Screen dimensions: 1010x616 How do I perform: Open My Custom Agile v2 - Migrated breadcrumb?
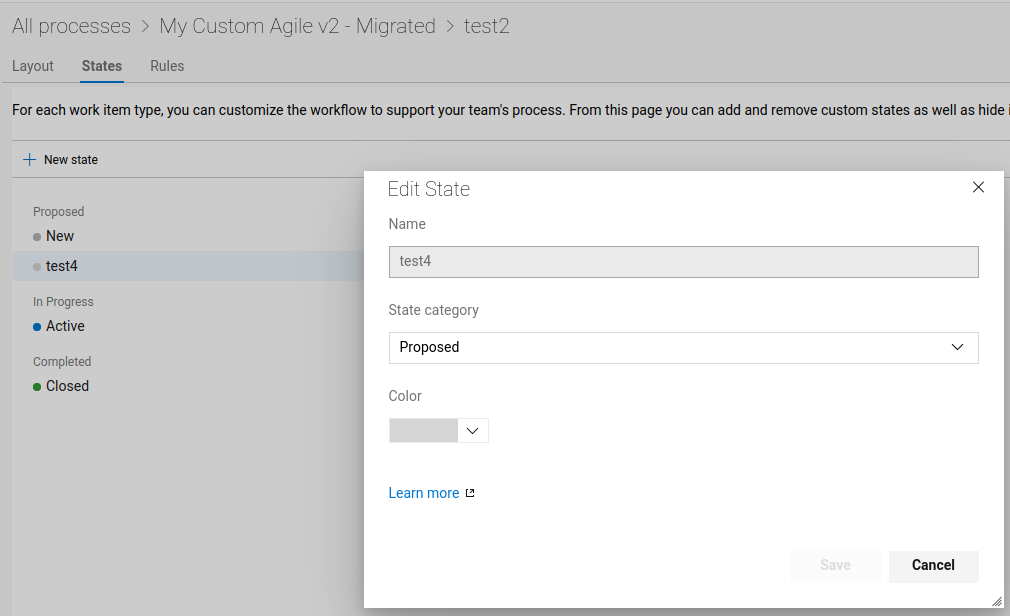pyautogui.click(x=297, y=26)
